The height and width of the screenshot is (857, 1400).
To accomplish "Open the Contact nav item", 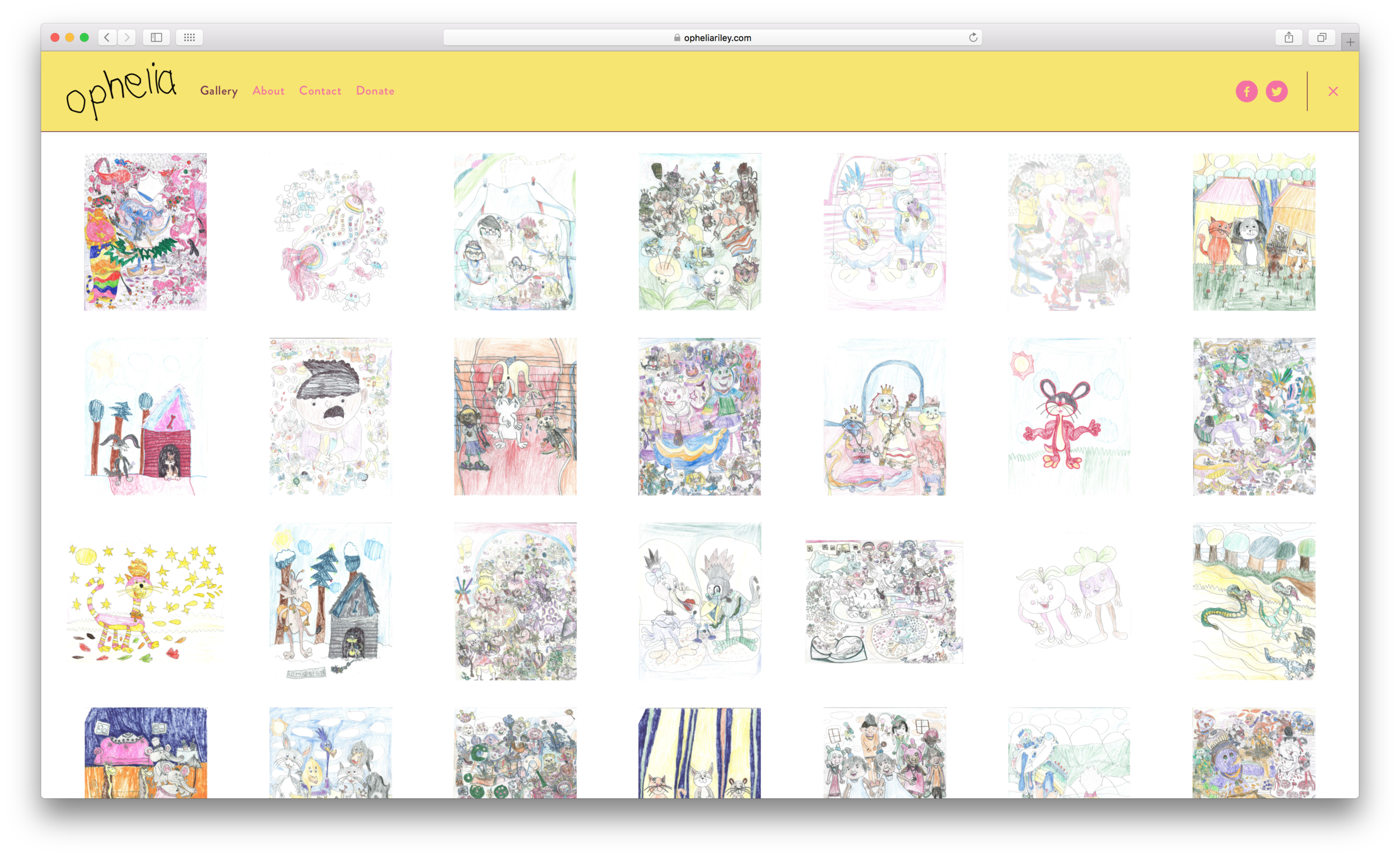I will (x=320, y=91).
